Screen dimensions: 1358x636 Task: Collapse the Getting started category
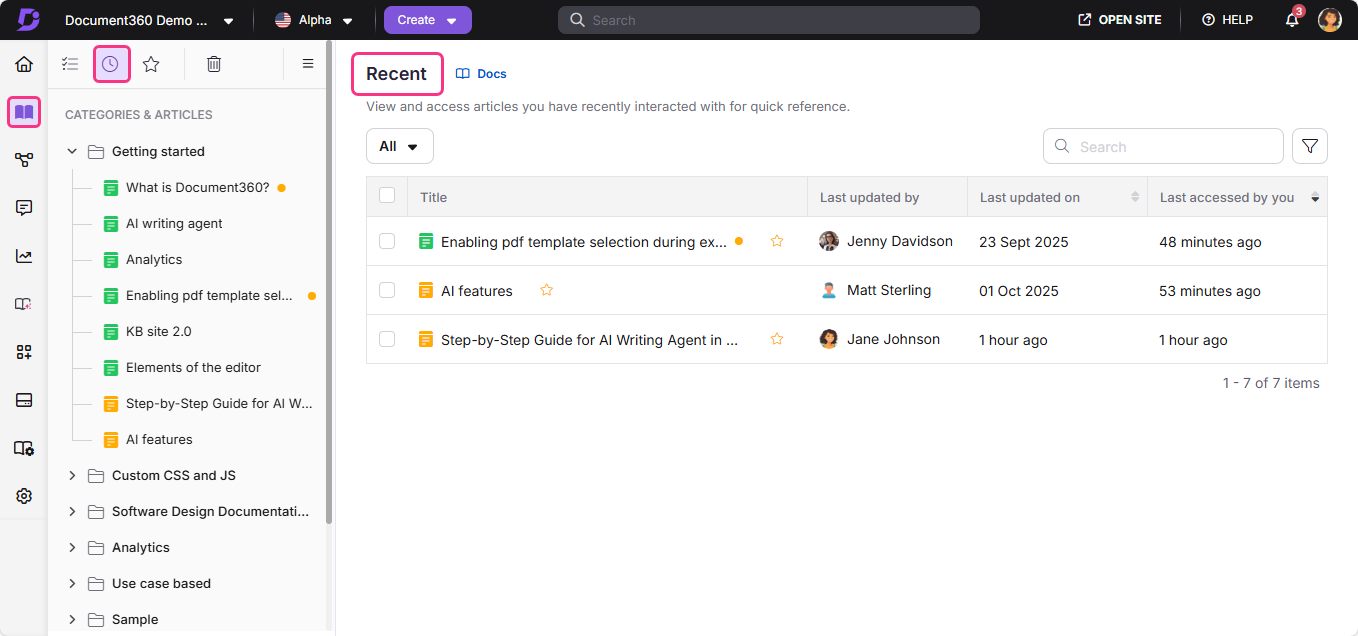(71, 151)
